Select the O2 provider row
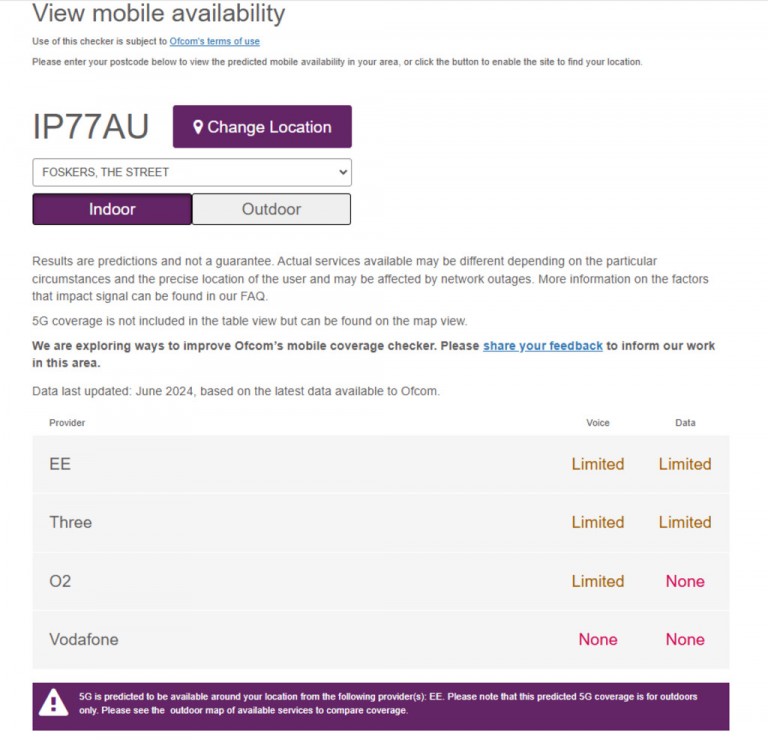768x740 pixels. (381, 581)
